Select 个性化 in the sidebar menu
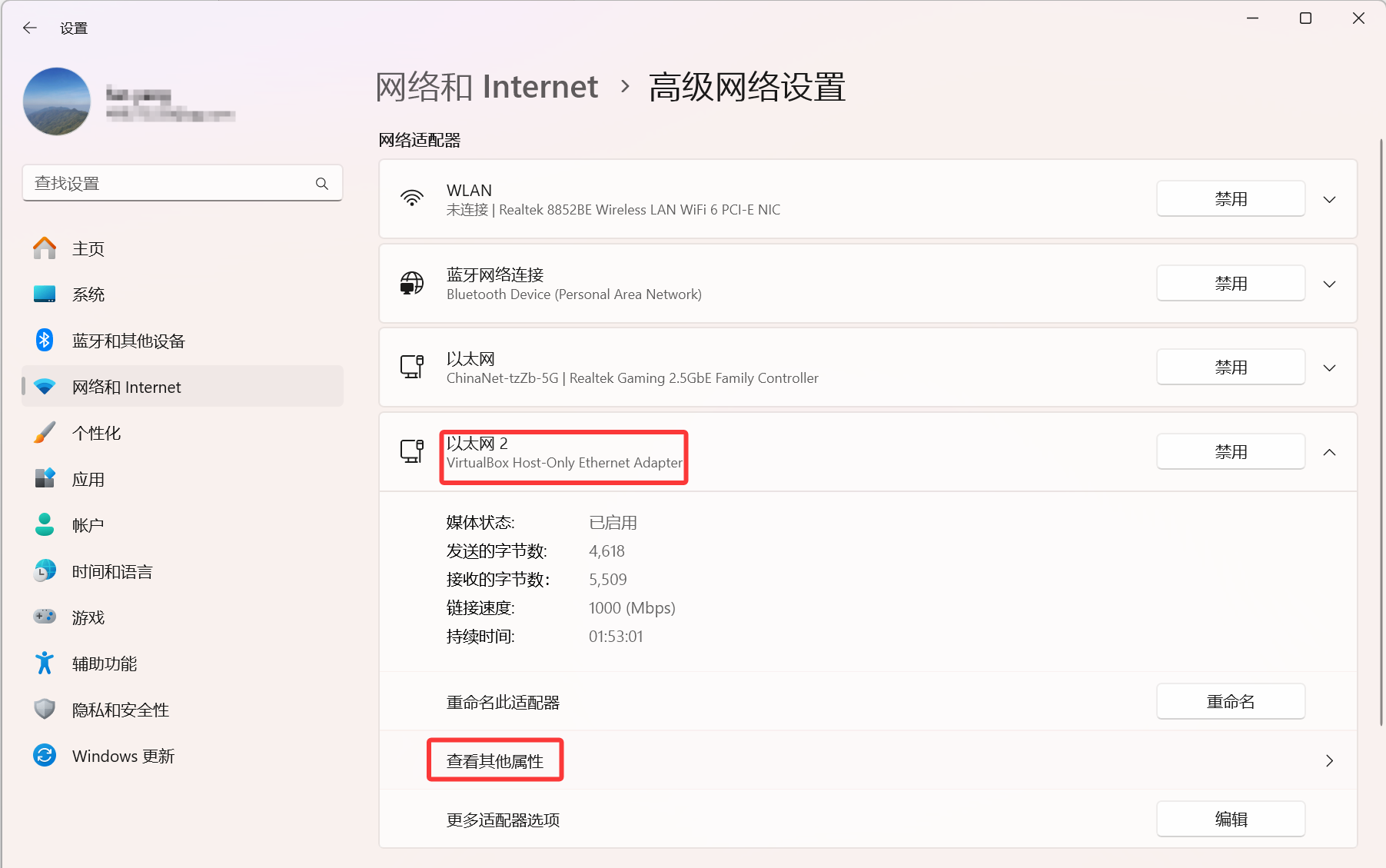 [x=96, y=433]
